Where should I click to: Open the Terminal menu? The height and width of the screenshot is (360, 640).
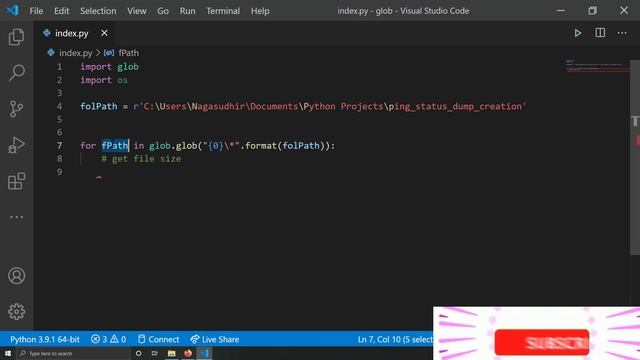[223, 11]
